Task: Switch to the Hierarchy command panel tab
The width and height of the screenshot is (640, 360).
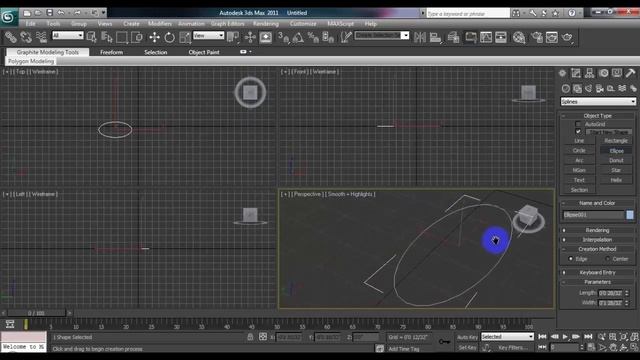Action: (589, 73)
